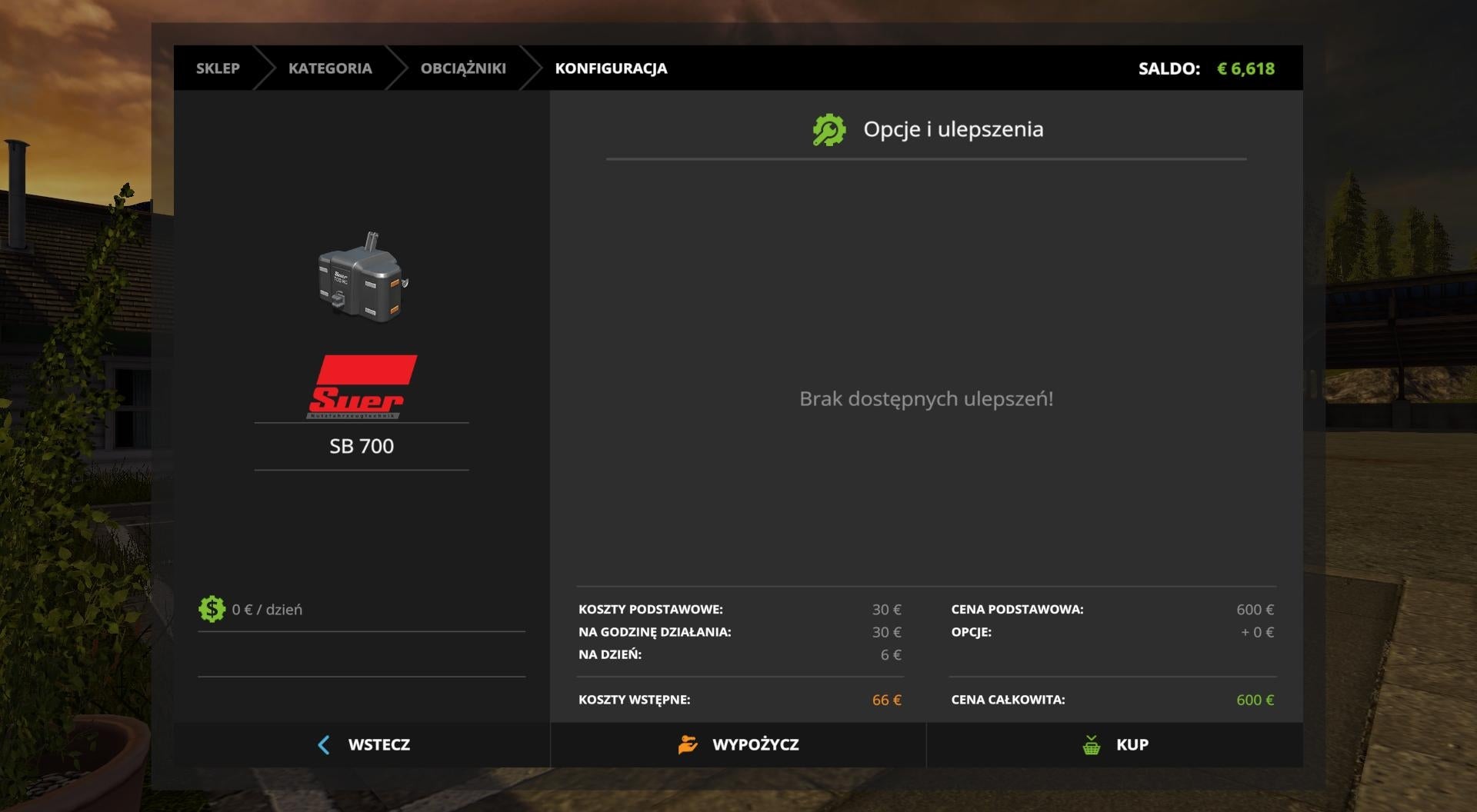Select the KONFIGURACJA breadcrumb
This screenshot has height=812, width=1477.
612,68
